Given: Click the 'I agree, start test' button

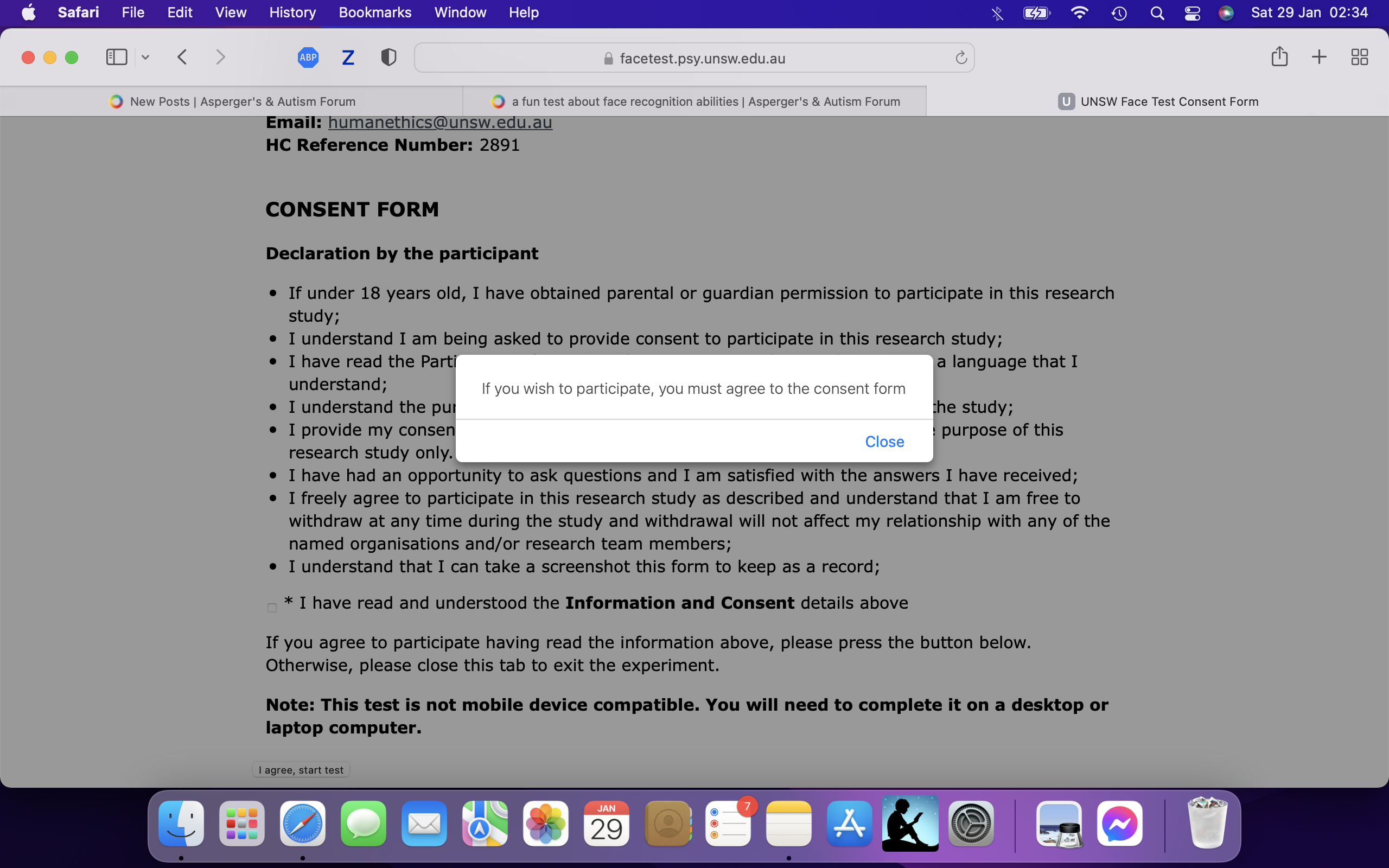Looking at the screenshot, I should coord(301,770).
